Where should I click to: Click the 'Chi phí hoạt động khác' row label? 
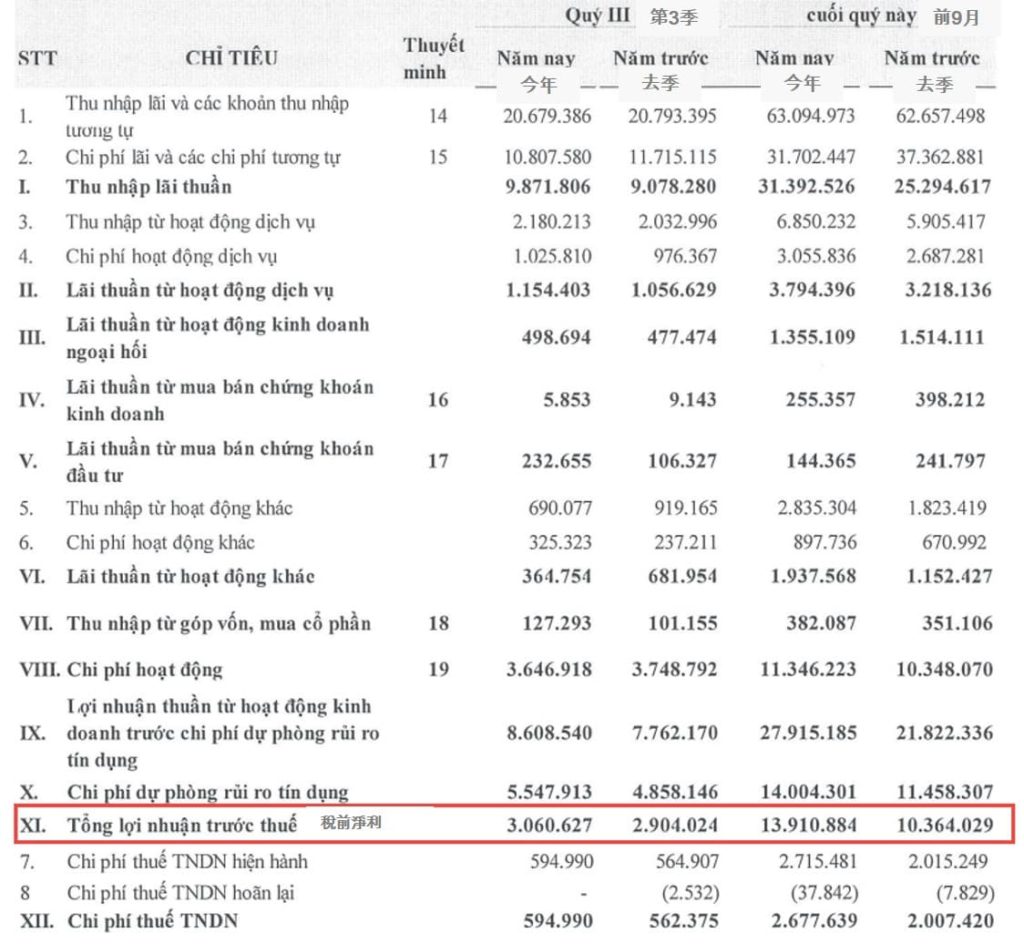pyautogui.click(x=160, y=543)
